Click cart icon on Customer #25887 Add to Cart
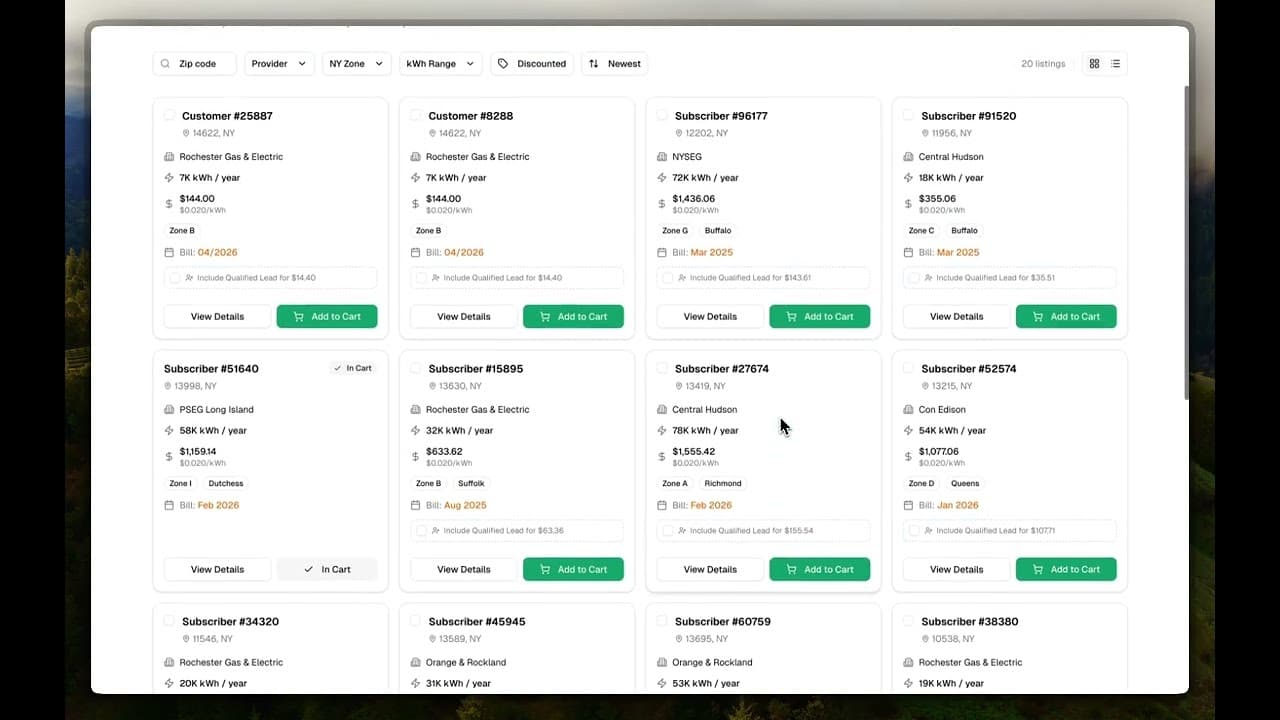Viewport: 1280px width, 720px height. (x=297, y=317)
